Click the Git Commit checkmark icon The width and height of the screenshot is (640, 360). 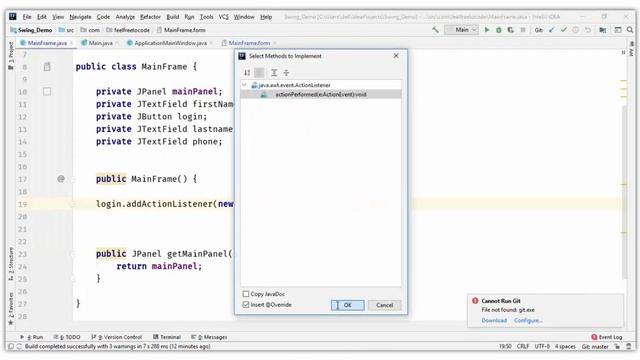click(564, 30)
